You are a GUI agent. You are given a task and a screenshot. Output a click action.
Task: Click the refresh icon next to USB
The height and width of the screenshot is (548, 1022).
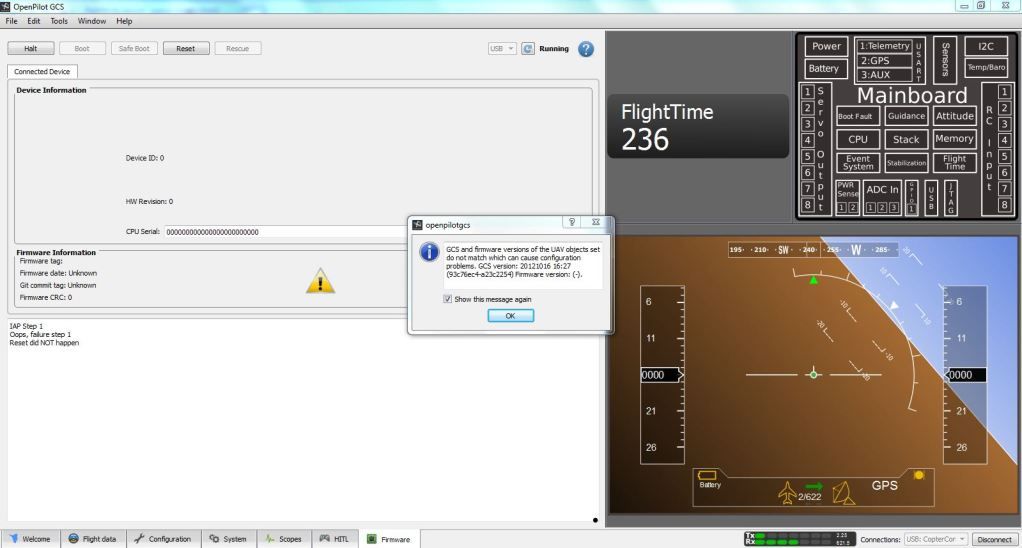click(x=528, y=49)
